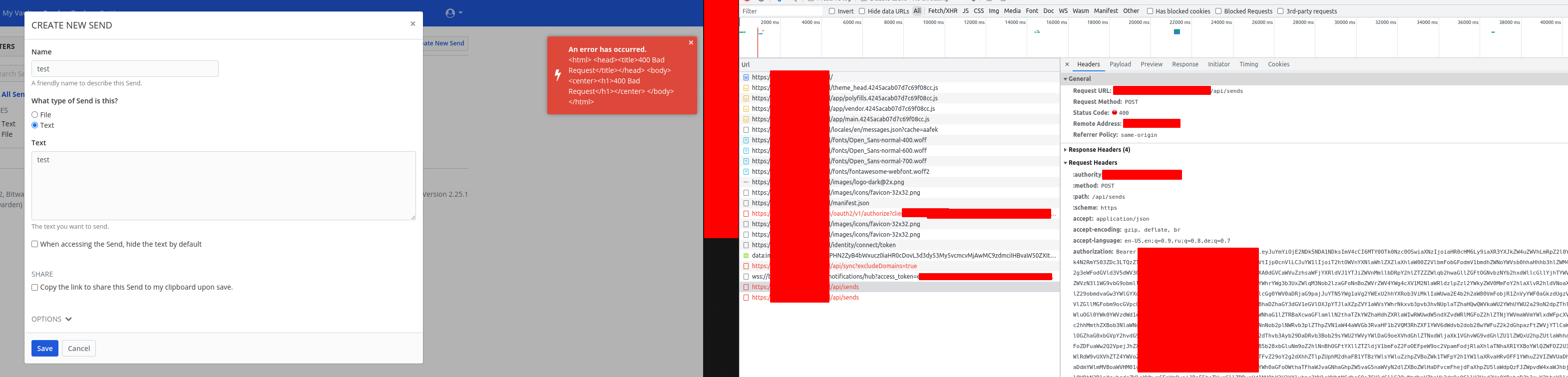Open the Timing tab

tap(1248, 64)
